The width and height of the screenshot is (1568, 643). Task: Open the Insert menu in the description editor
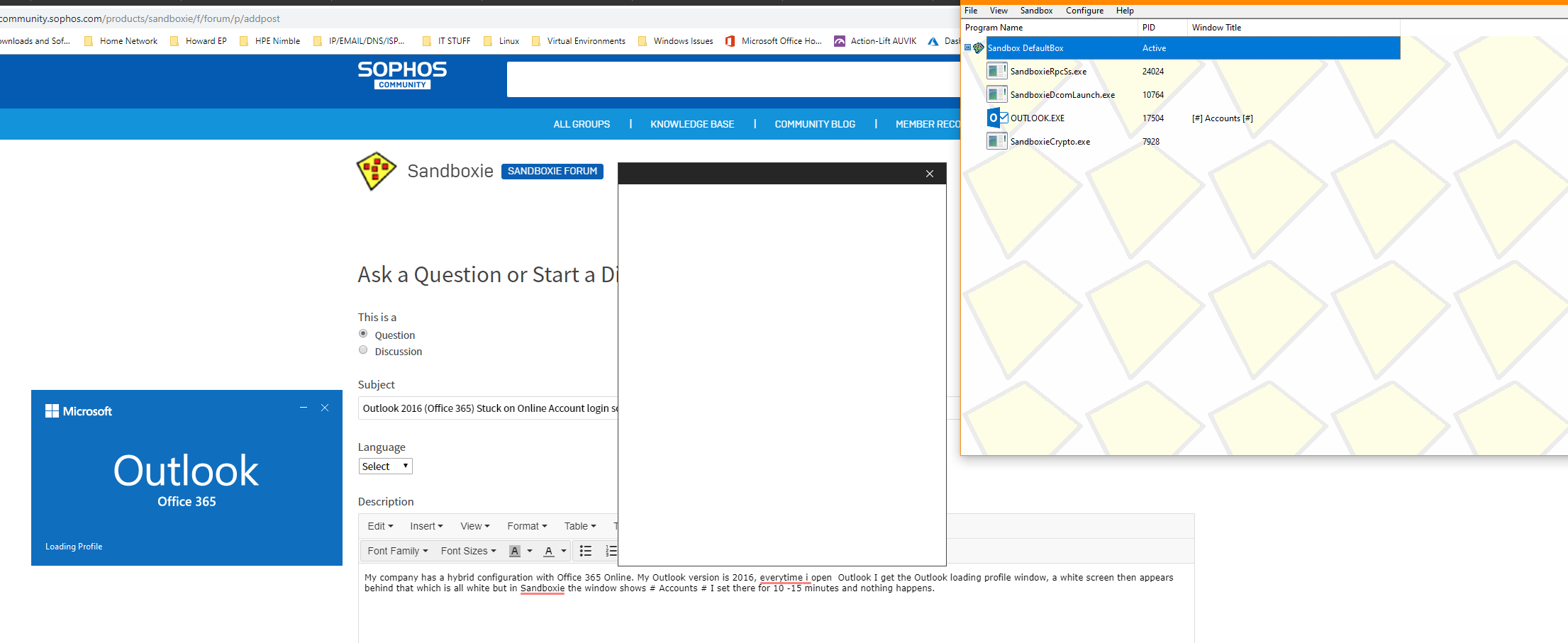pyautogui.click(x=426, y=526)
